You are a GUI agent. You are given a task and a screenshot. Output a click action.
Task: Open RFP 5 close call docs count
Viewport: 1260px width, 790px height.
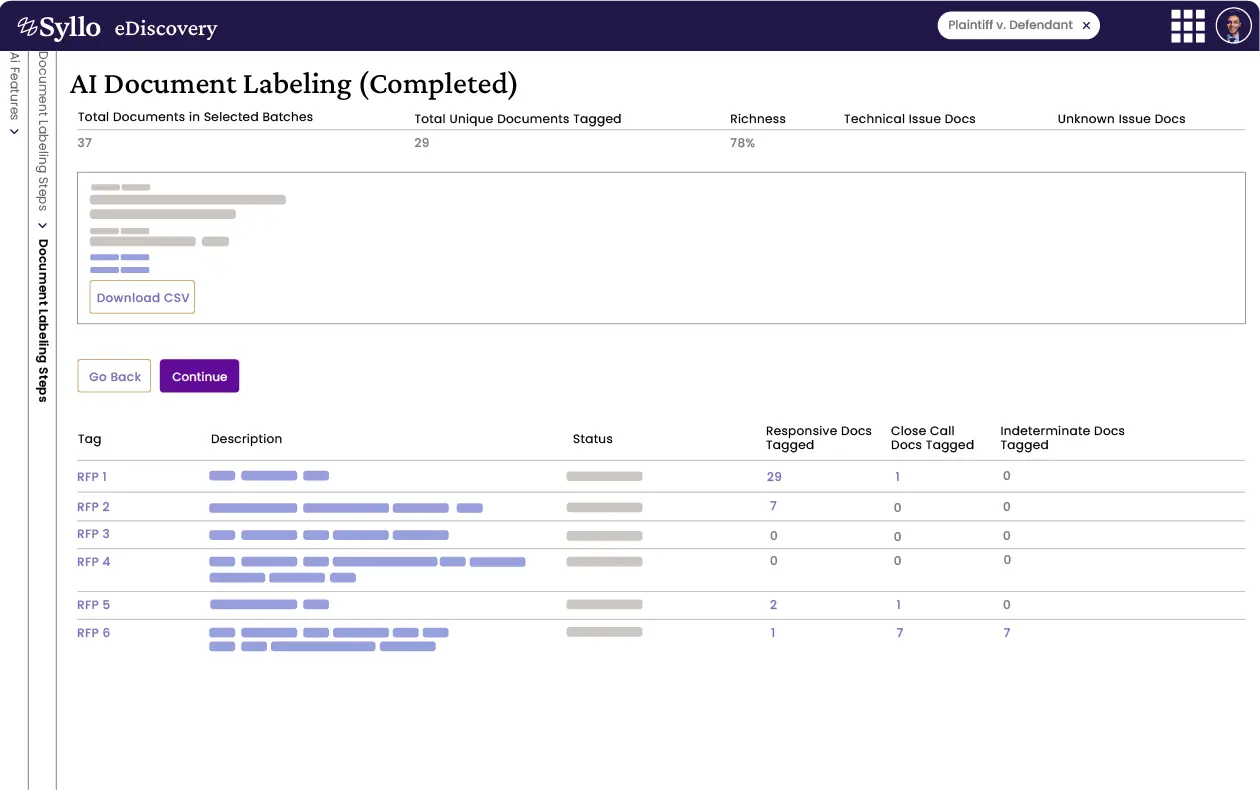(x=898, y=605)
